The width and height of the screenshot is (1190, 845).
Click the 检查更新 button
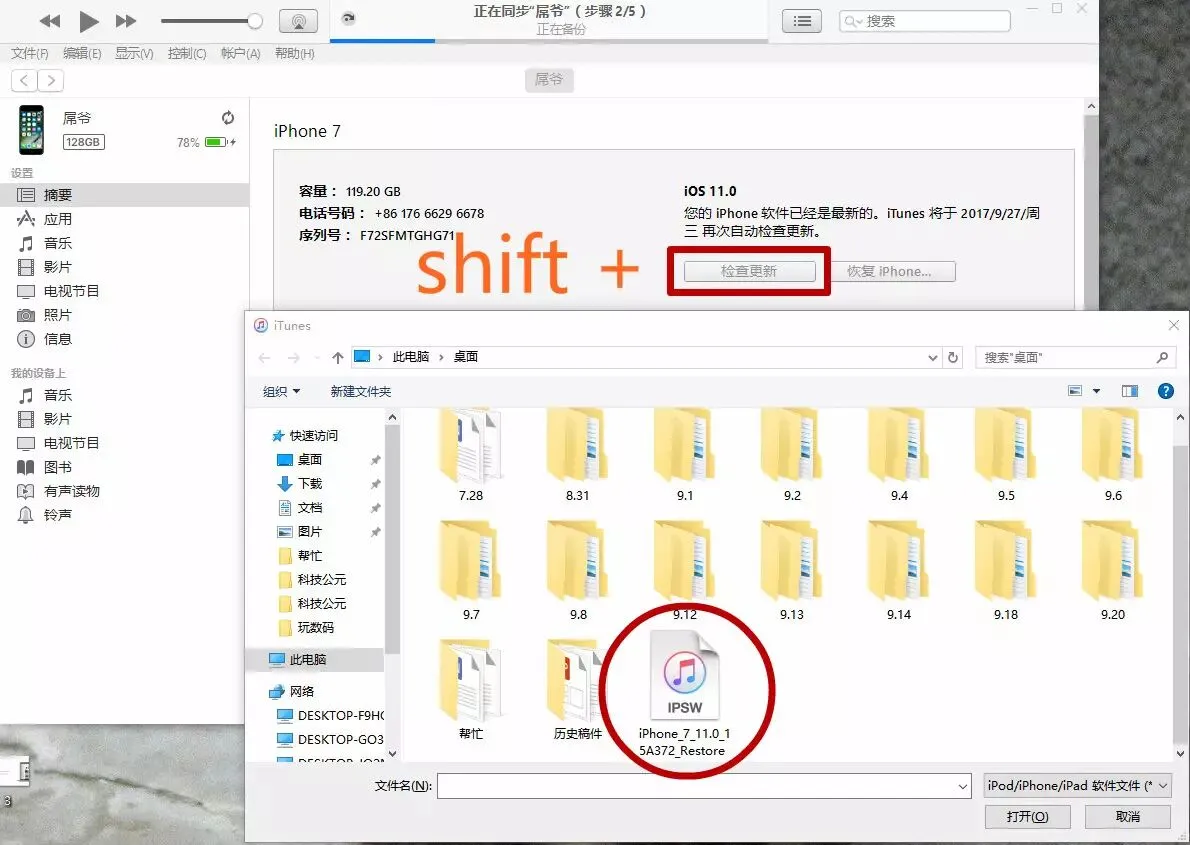click(x=749, y=271)
